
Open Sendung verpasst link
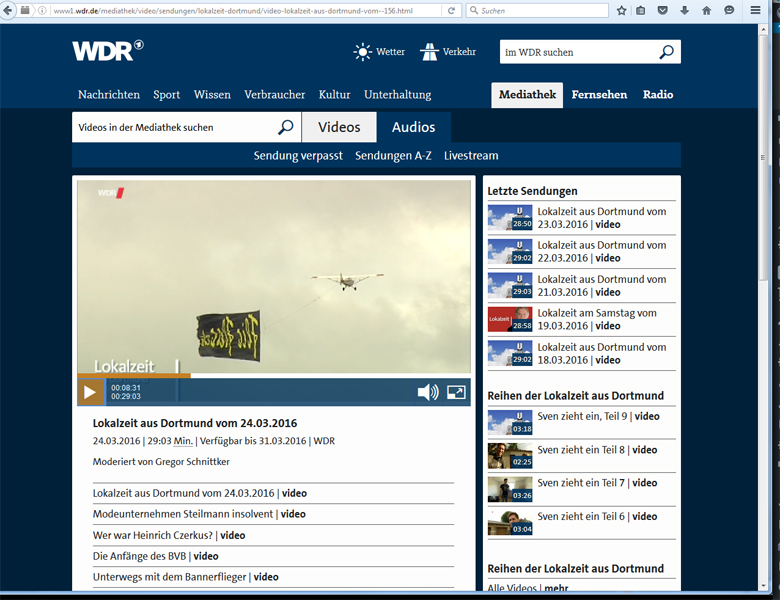click(298, 156)
